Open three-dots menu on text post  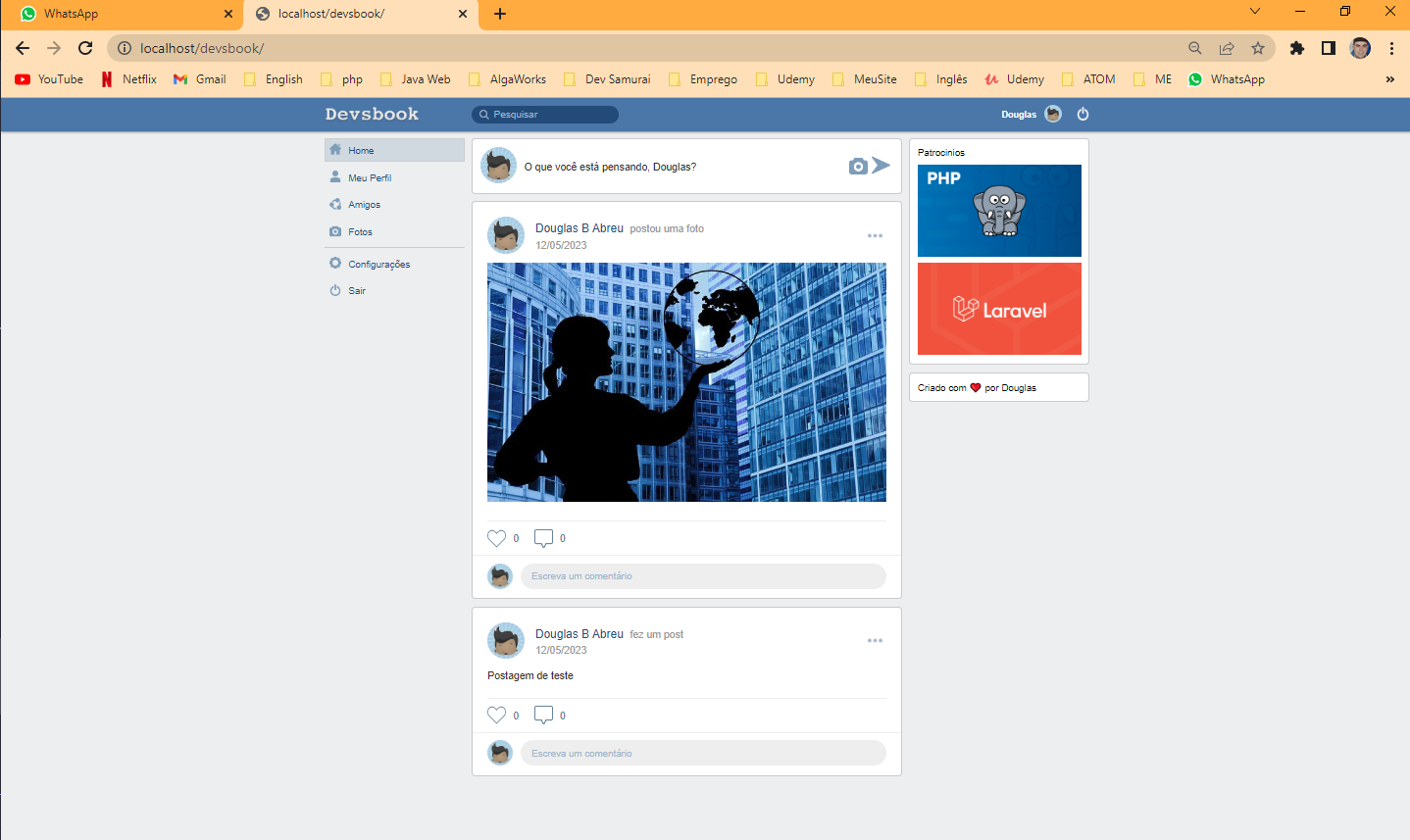point(875,641)
